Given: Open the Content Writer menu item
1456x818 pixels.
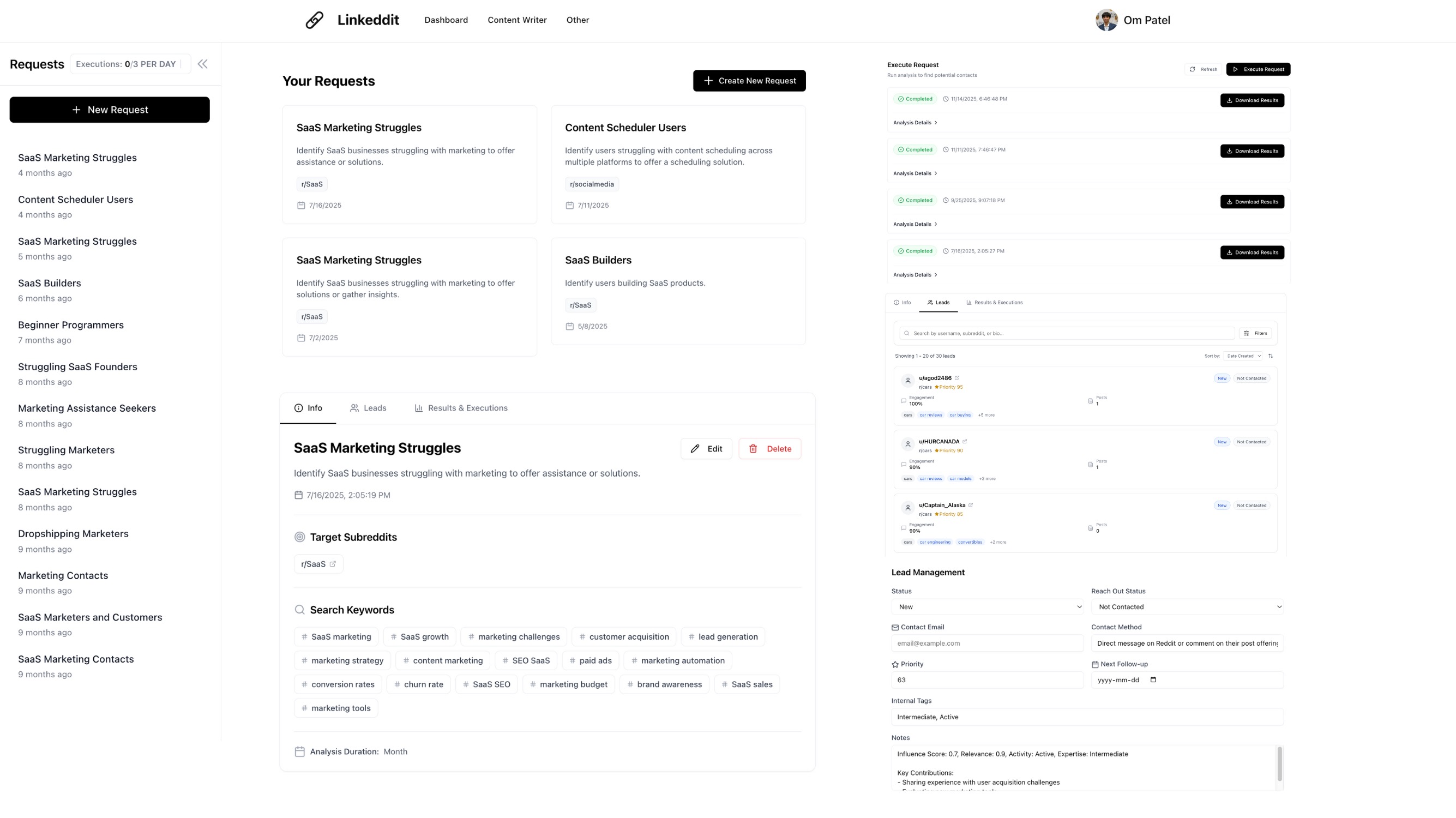Looking at the screenshot, I should coord(516,20).
